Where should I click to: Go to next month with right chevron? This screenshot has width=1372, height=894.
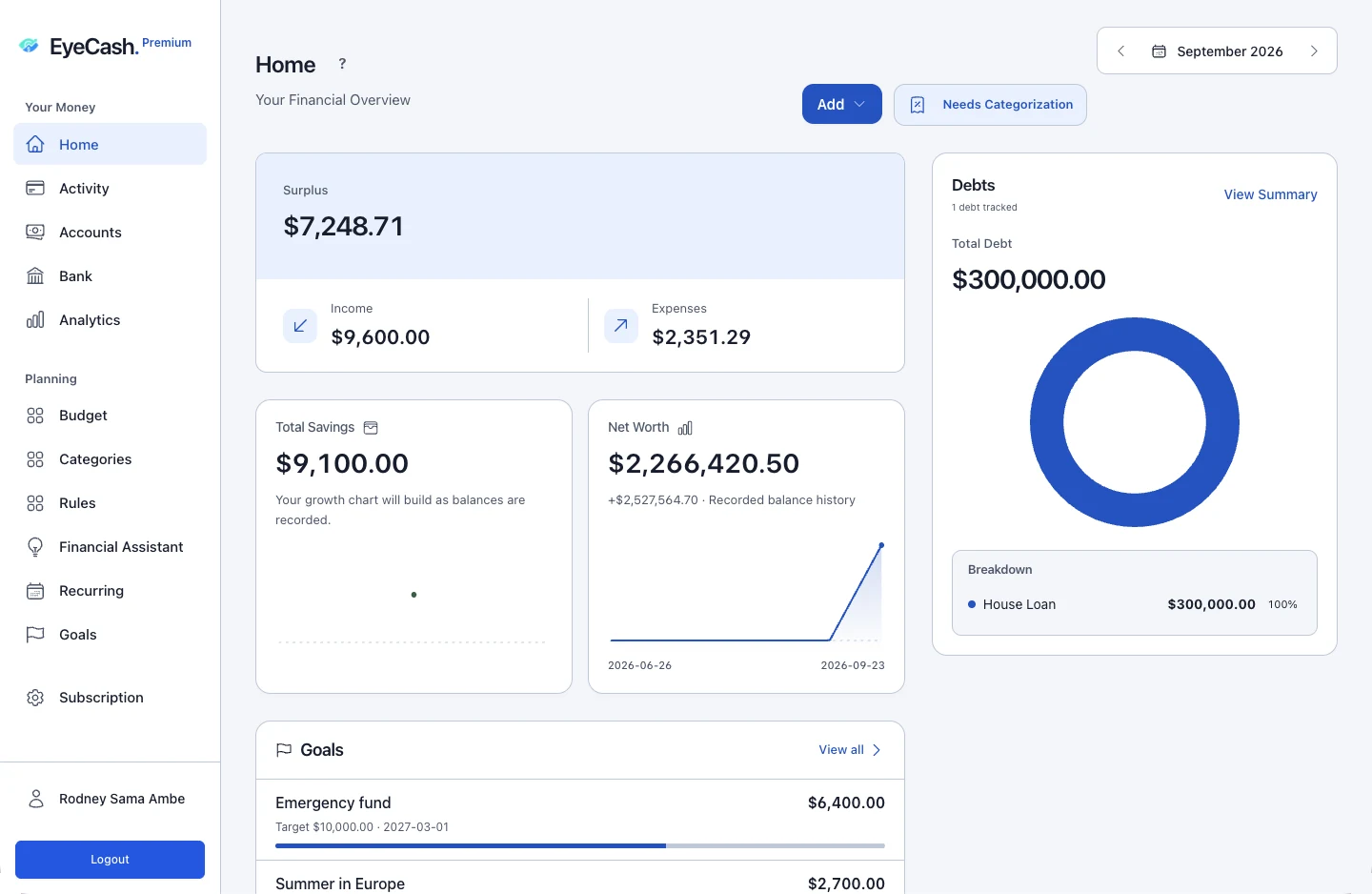point(1314,51)
